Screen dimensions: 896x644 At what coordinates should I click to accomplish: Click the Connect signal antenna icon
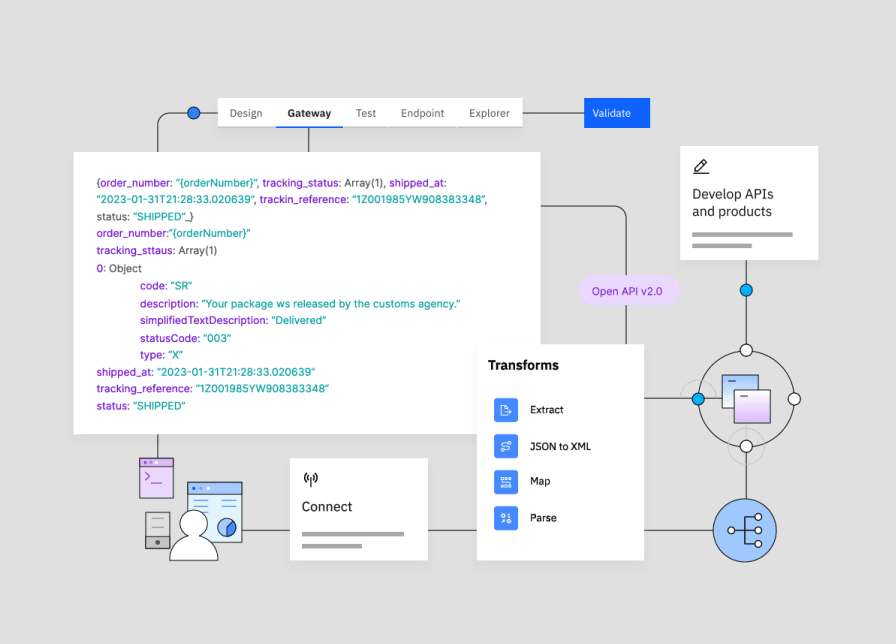click(x=311, y=479)
